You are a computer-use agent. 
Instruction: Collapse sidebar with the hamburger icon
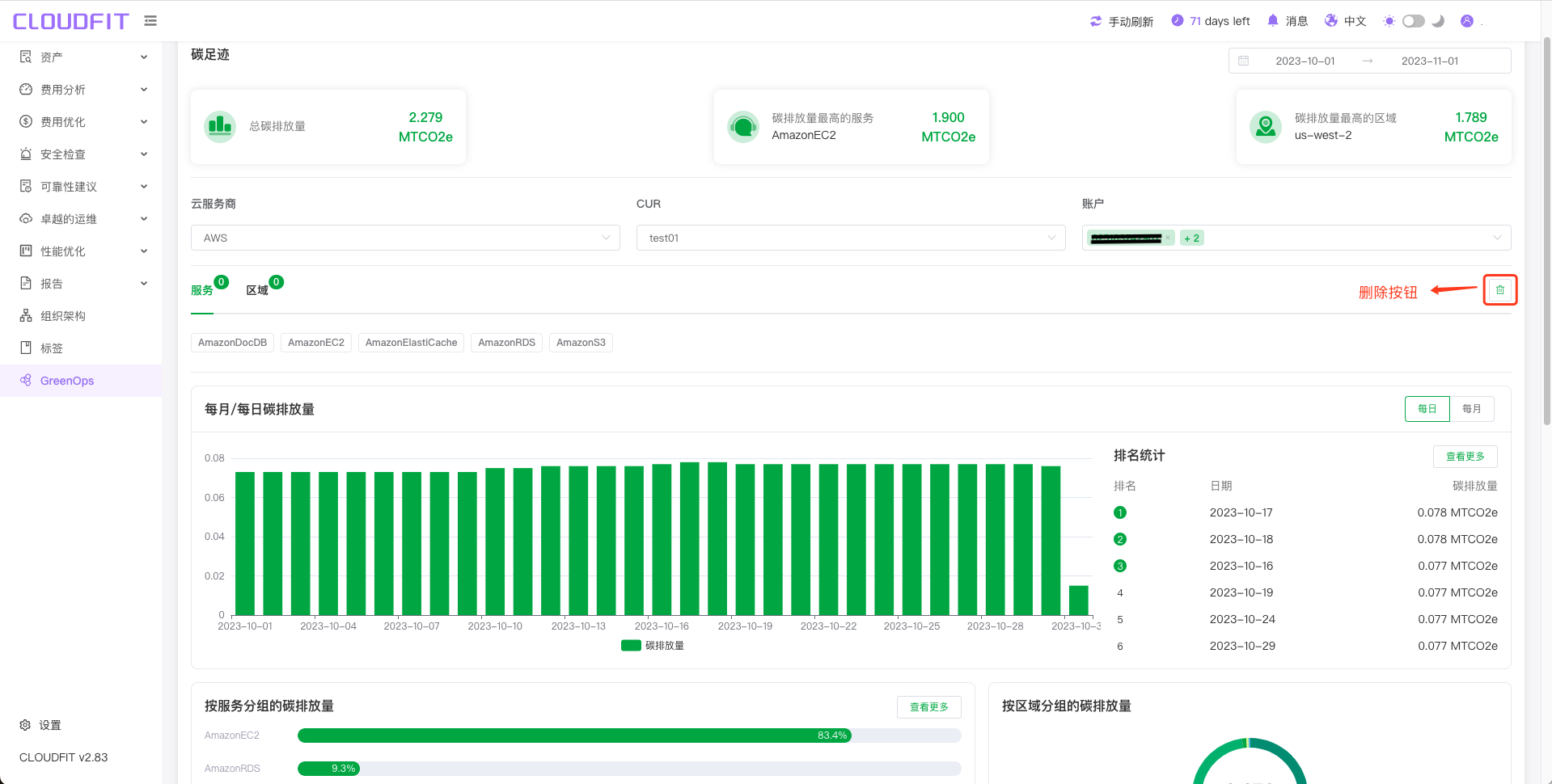point(150,21)
